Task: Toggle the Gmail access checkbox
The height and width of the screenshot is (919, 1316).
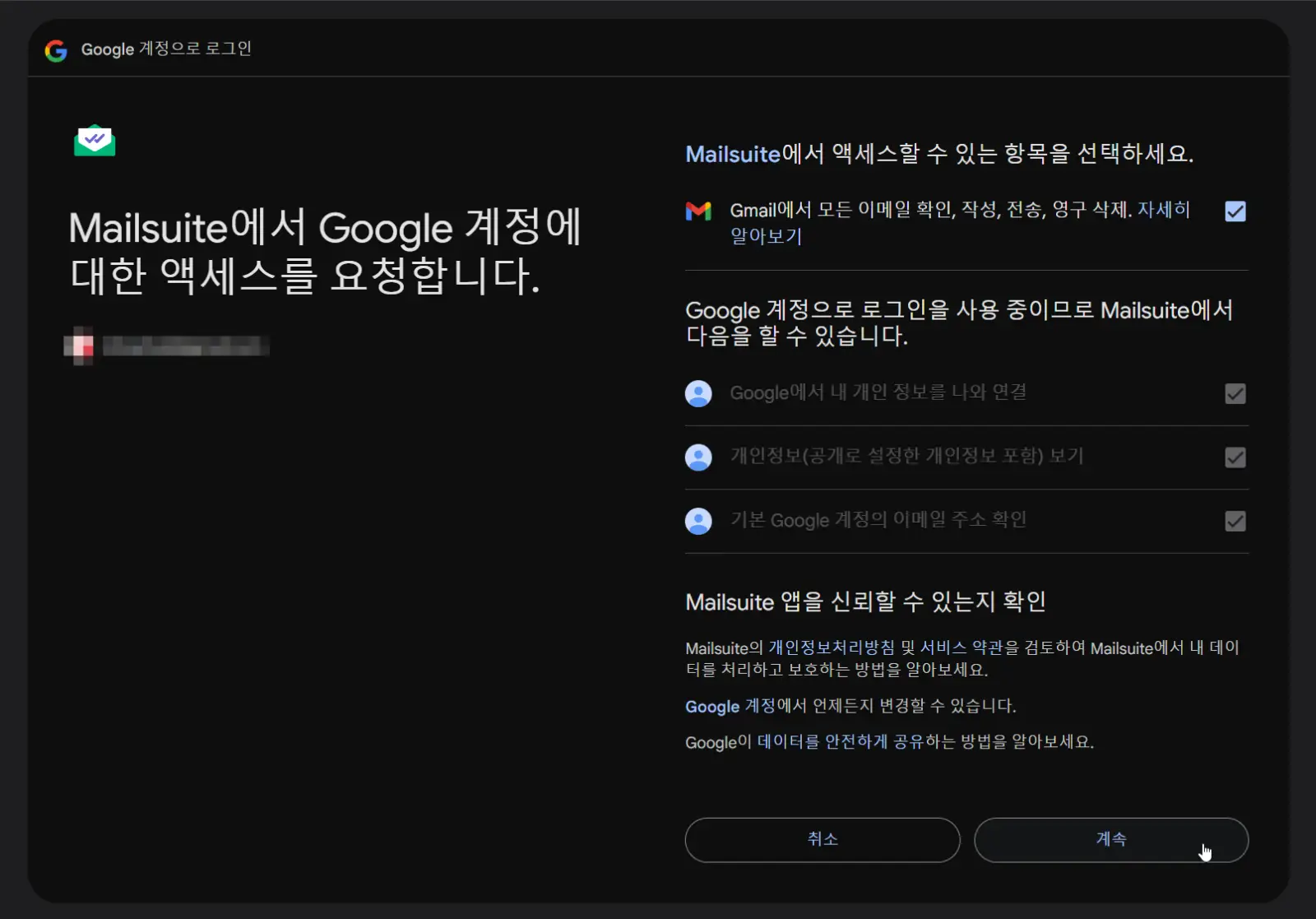Action: coord(1235,211)
